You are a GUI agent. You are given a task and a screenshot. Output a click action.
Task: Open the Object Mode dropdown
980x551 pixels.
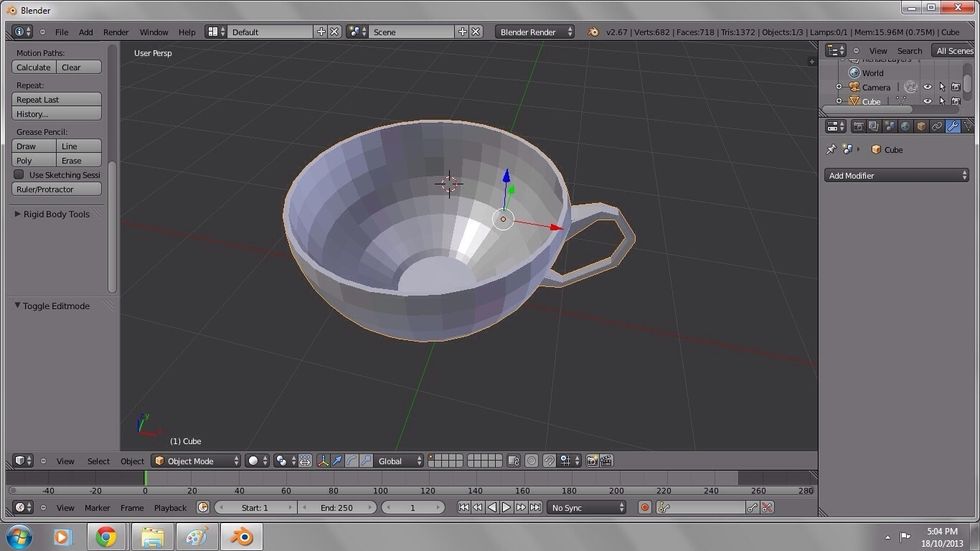coord(196,461)
